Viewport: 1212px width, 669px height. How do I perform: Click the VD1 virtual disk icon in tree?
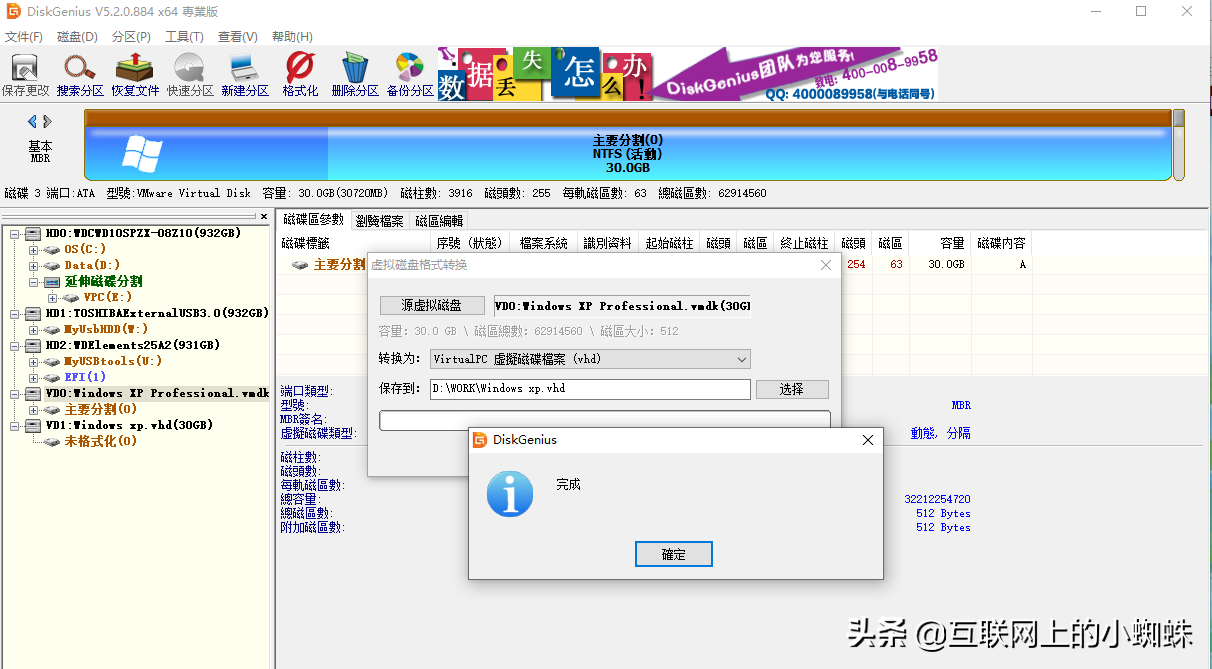click(x=33, y=425)
